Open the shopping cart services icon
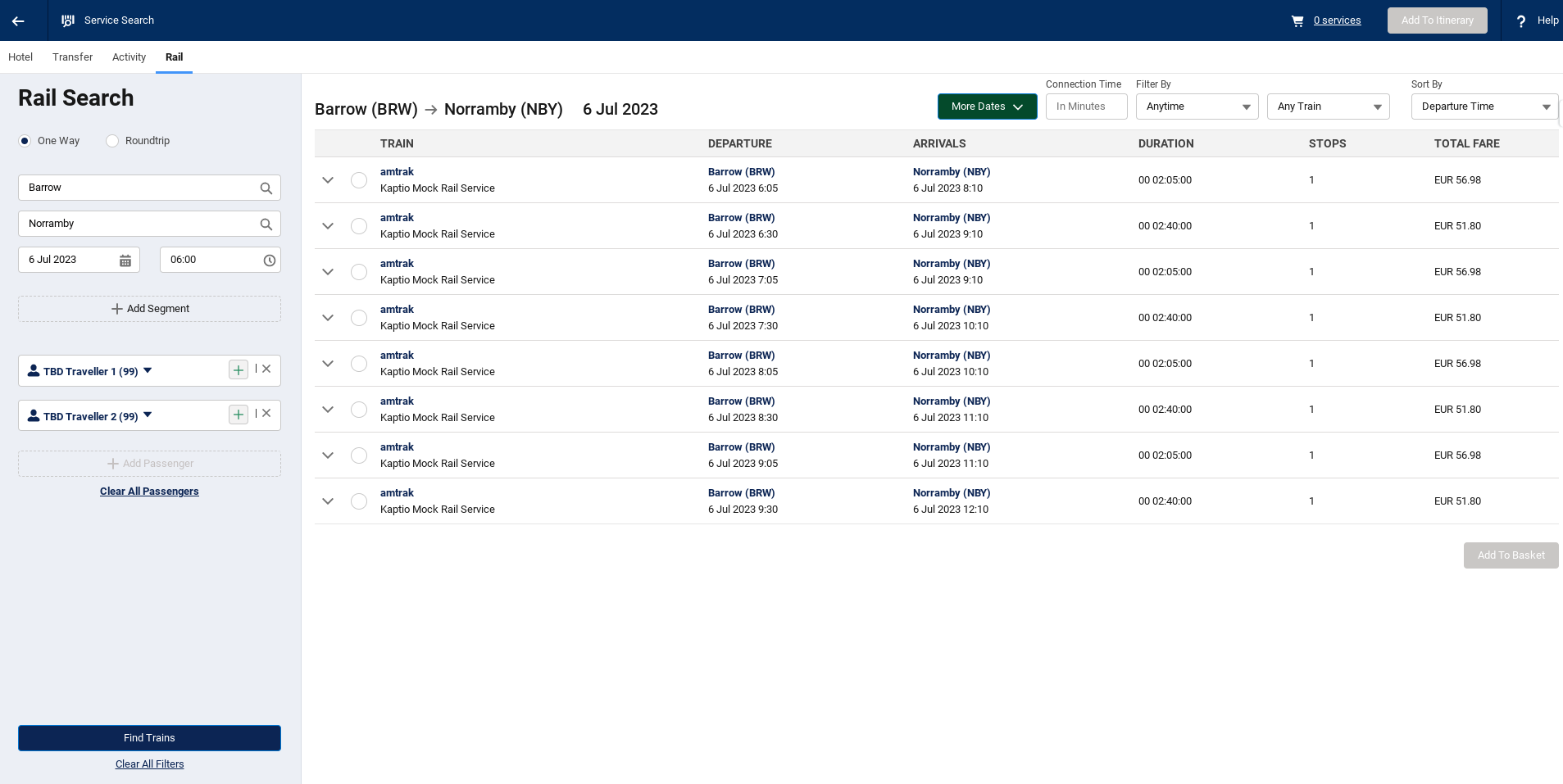 (1297, 20)
